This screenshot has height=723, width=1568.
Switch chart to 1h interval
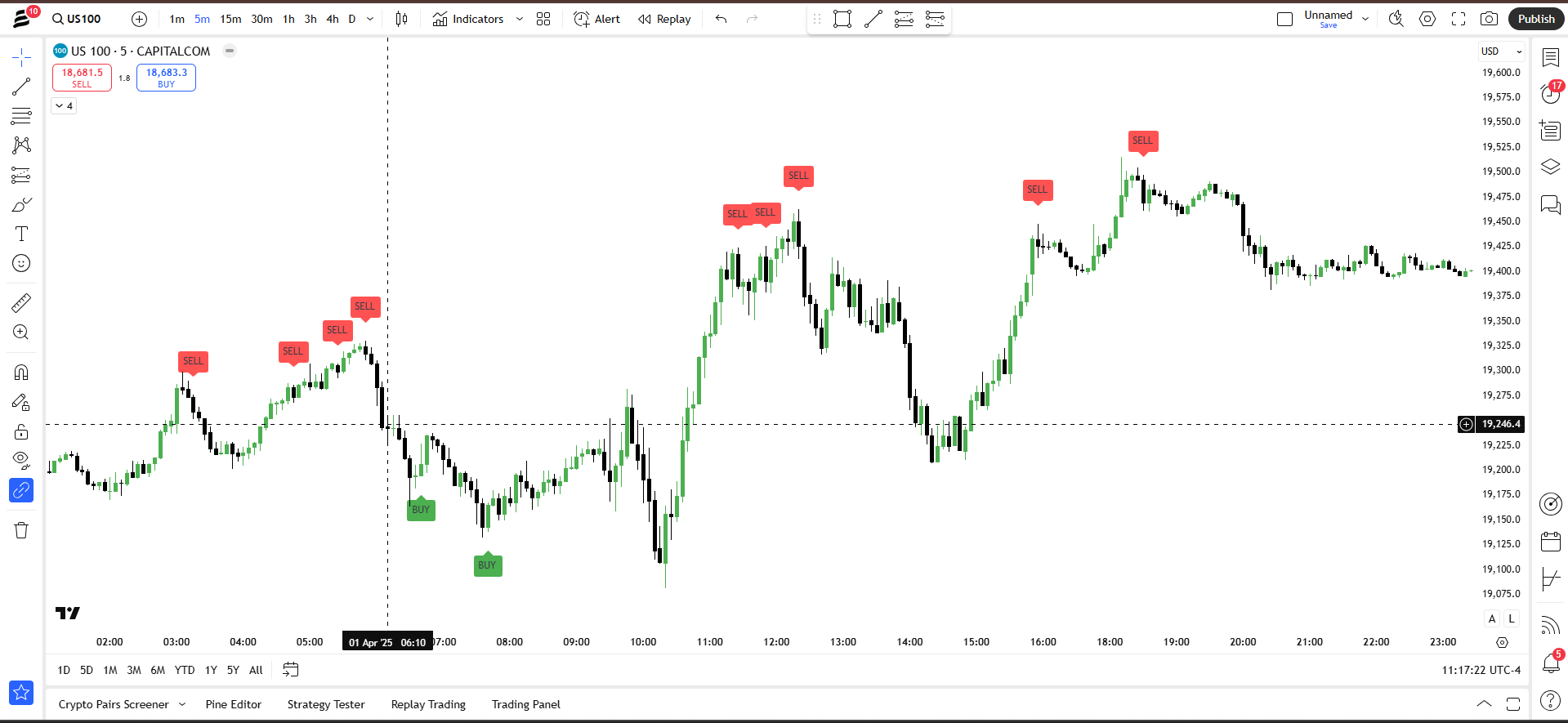pos(288,19)
